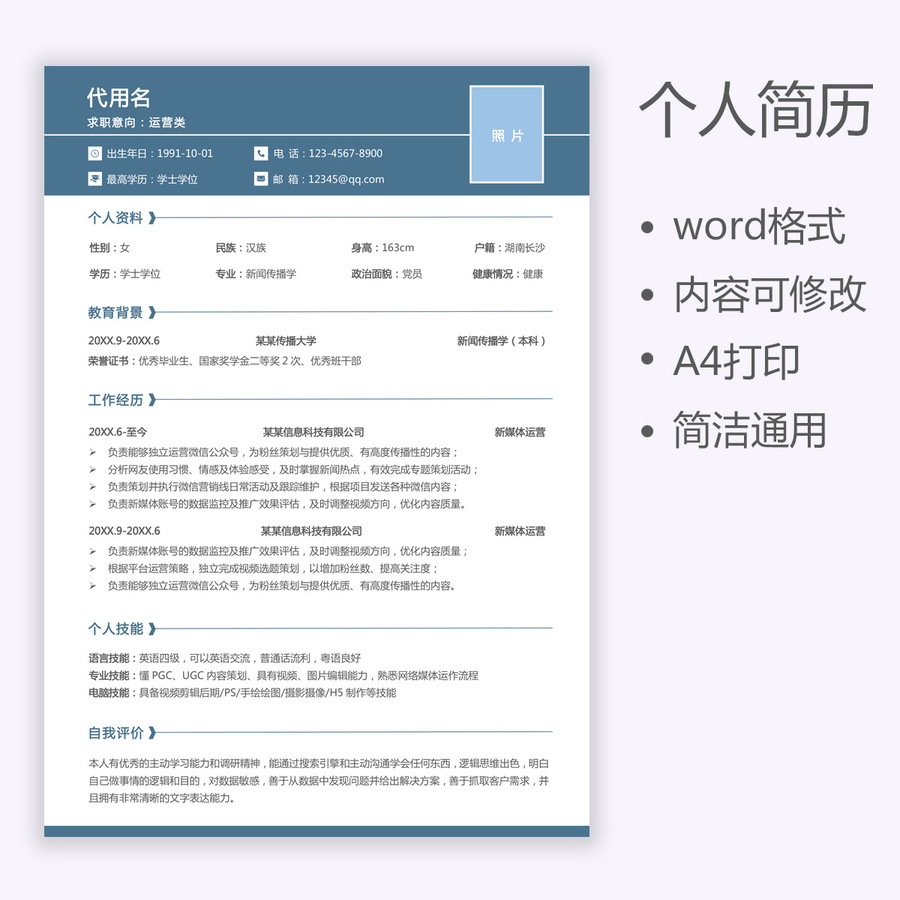This screenshot has width=900, height=900.
Task: Click the 健康情况：健康 field
Action: pyautogui.click(x=508, y=274)
